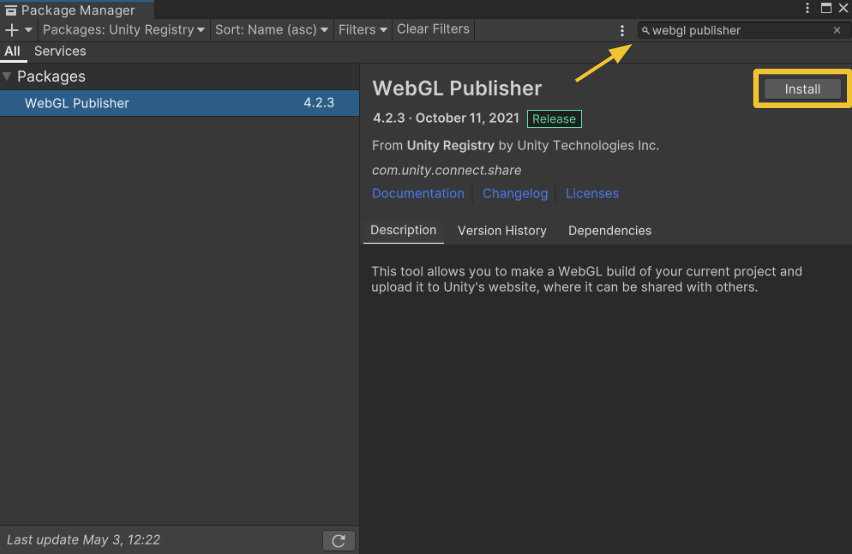Select the WebGL Publisher package row
This screenshot has width=852, height=554.
pyautogui.click(x=179, y=103)
